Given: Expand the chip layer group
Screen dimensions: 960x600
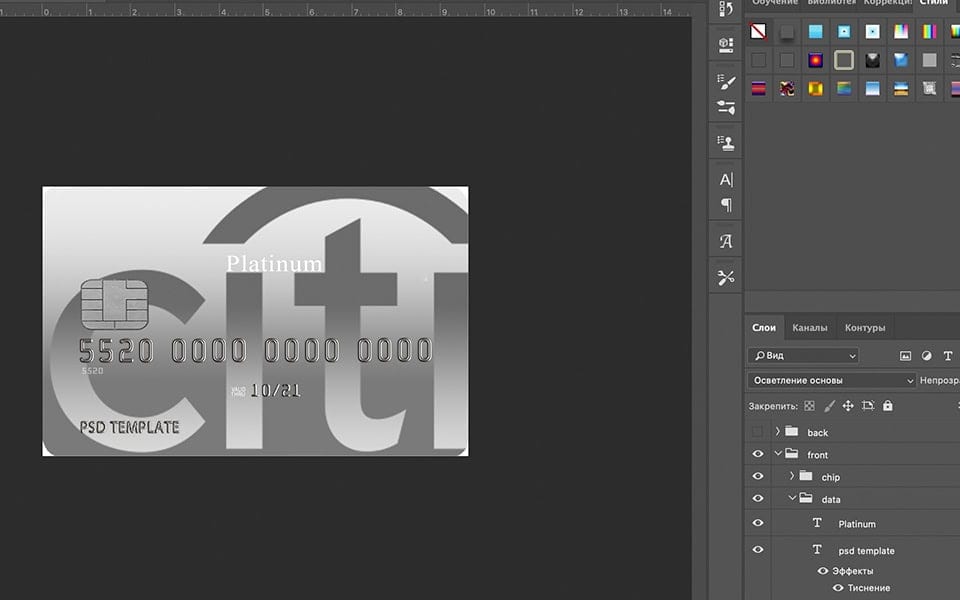Looking at the screenshot, I should (x=792, y=476).
